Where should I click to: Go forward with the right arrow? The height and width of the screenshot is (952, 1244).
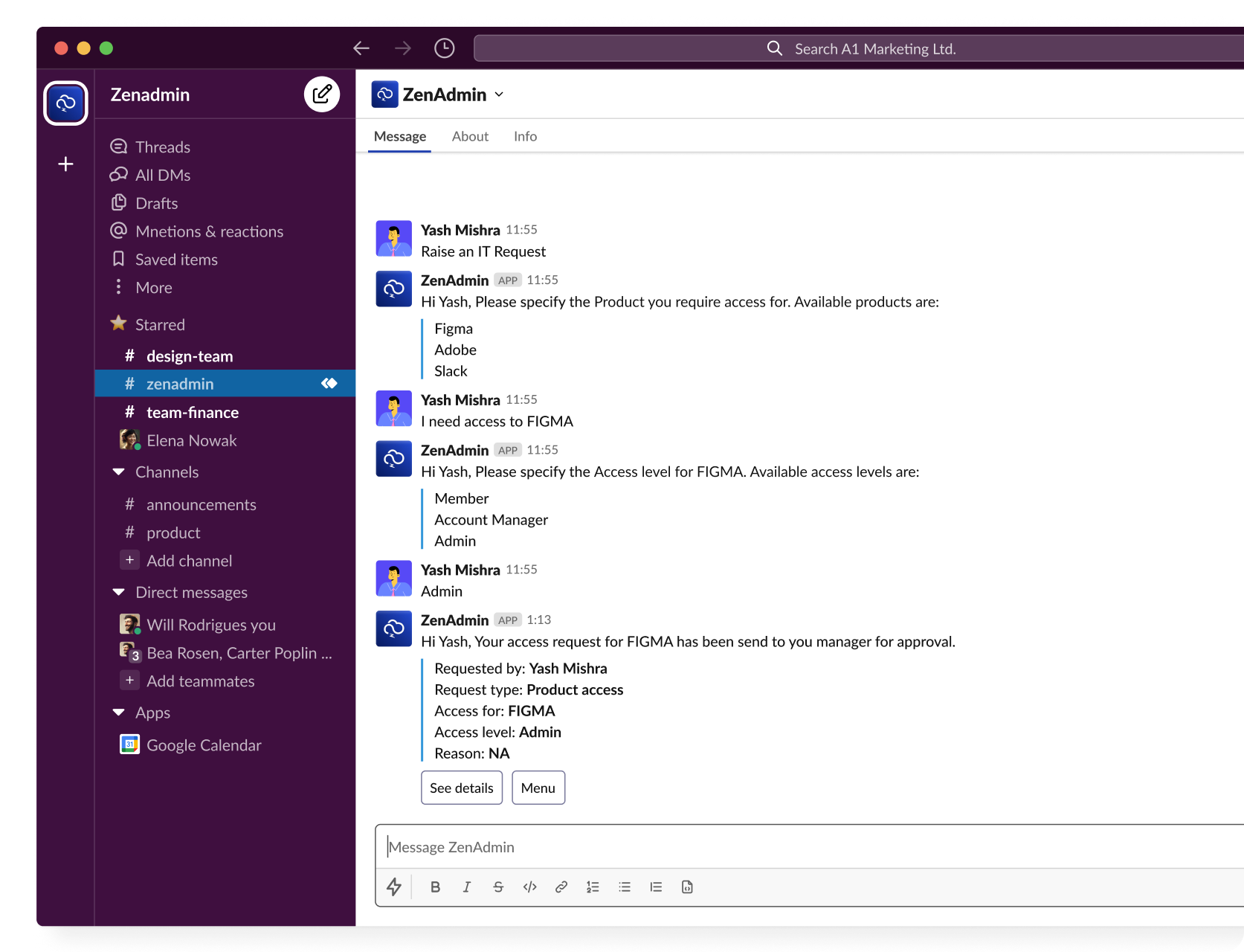(403, 48)
